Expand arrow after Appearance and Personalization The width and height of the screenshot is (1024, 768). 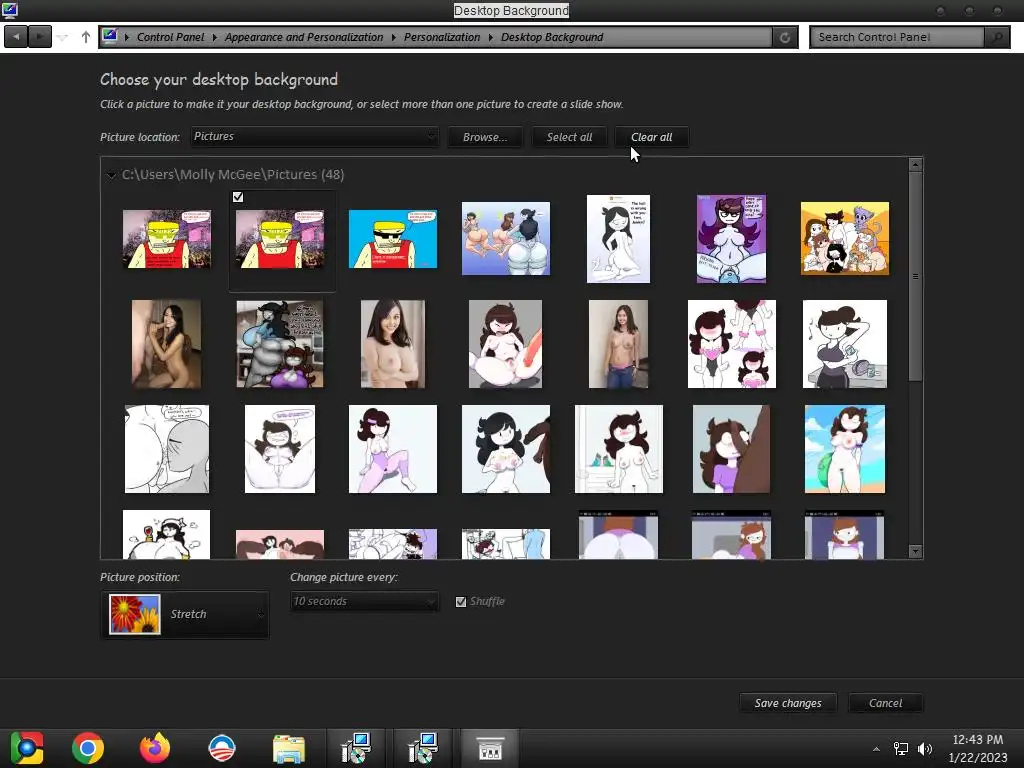393,37
